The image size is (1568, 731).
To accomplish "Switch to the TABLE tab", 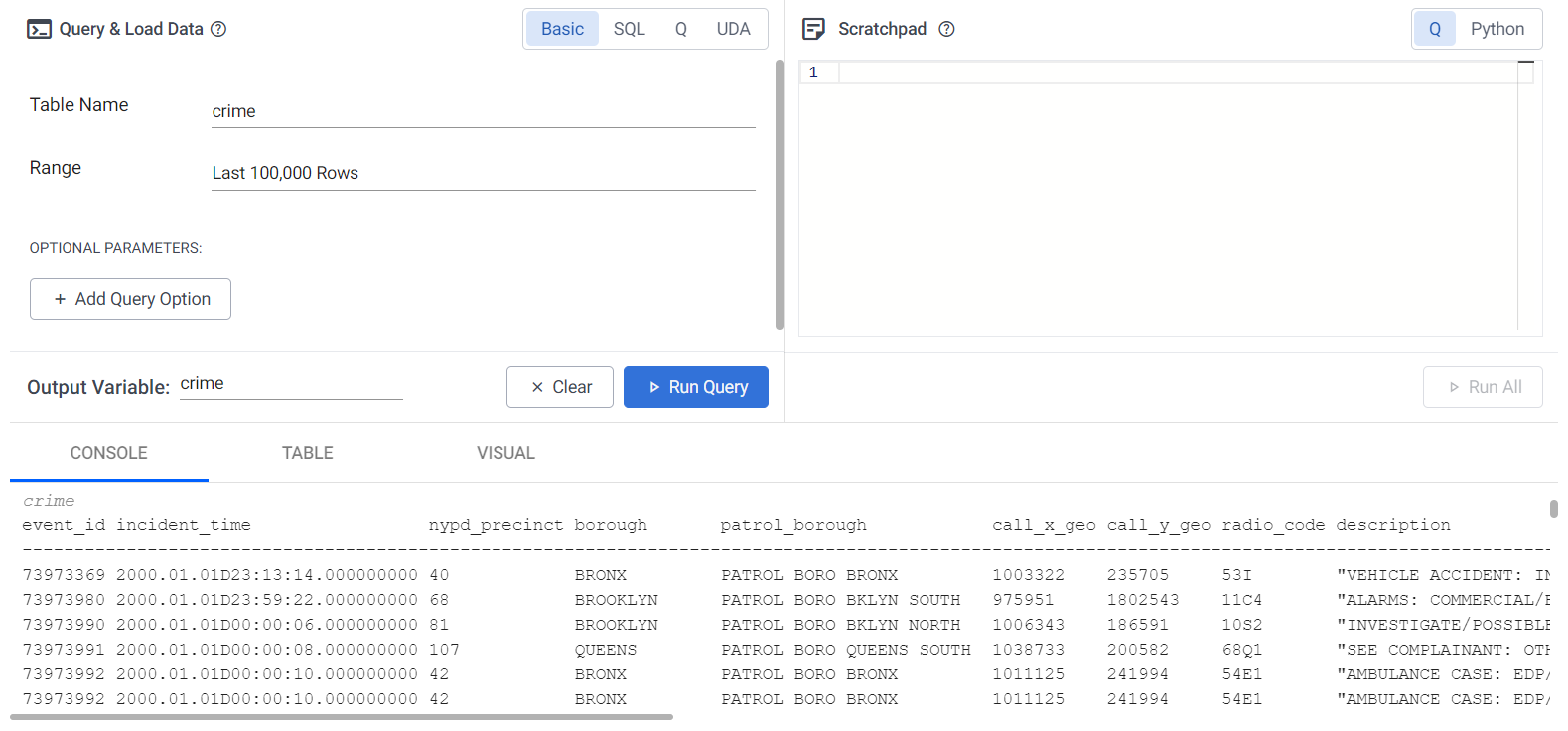I will 307,453.
